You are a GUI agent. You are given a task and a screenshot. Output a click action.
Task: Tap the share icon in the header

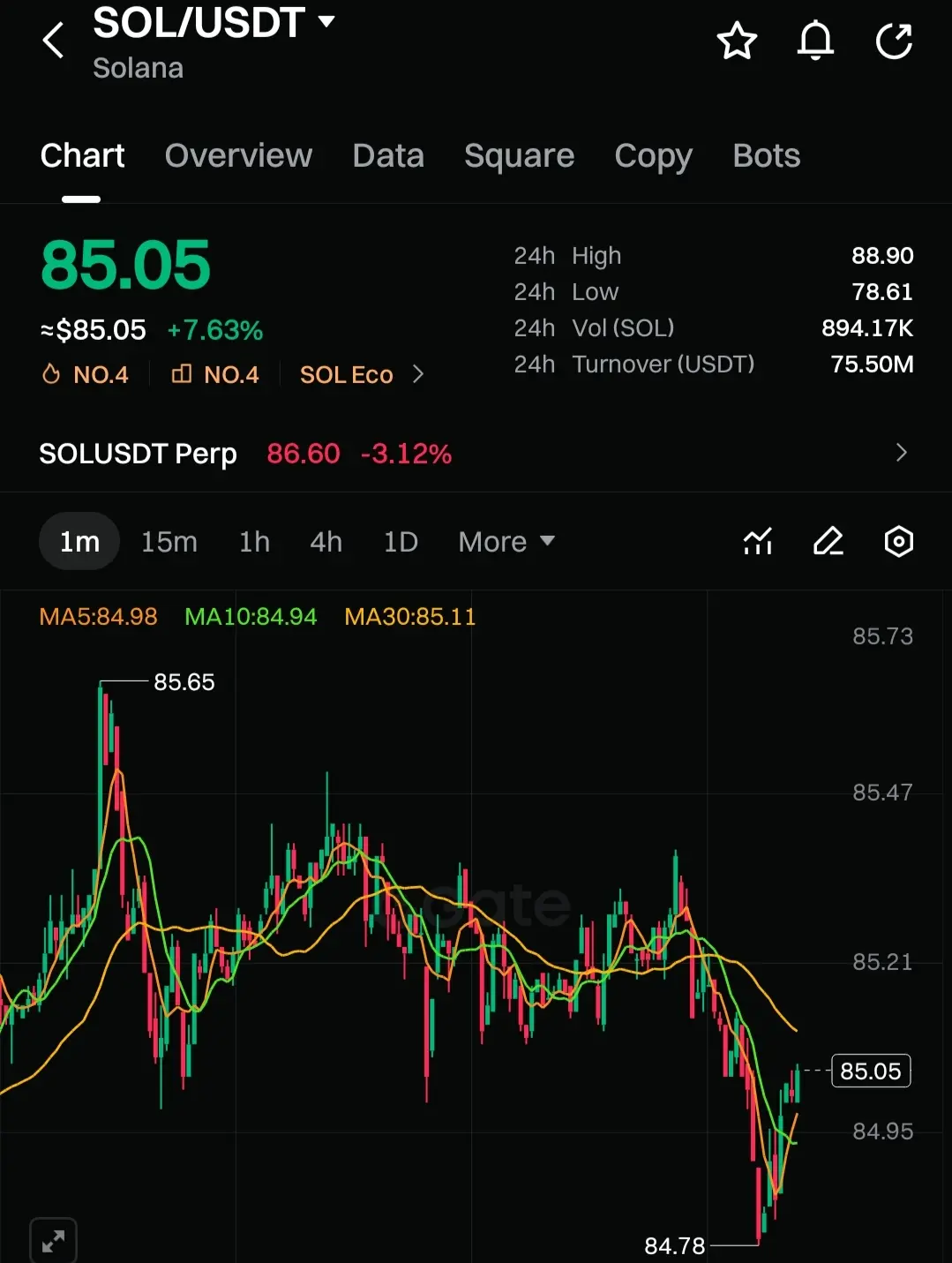coord(894,41)
